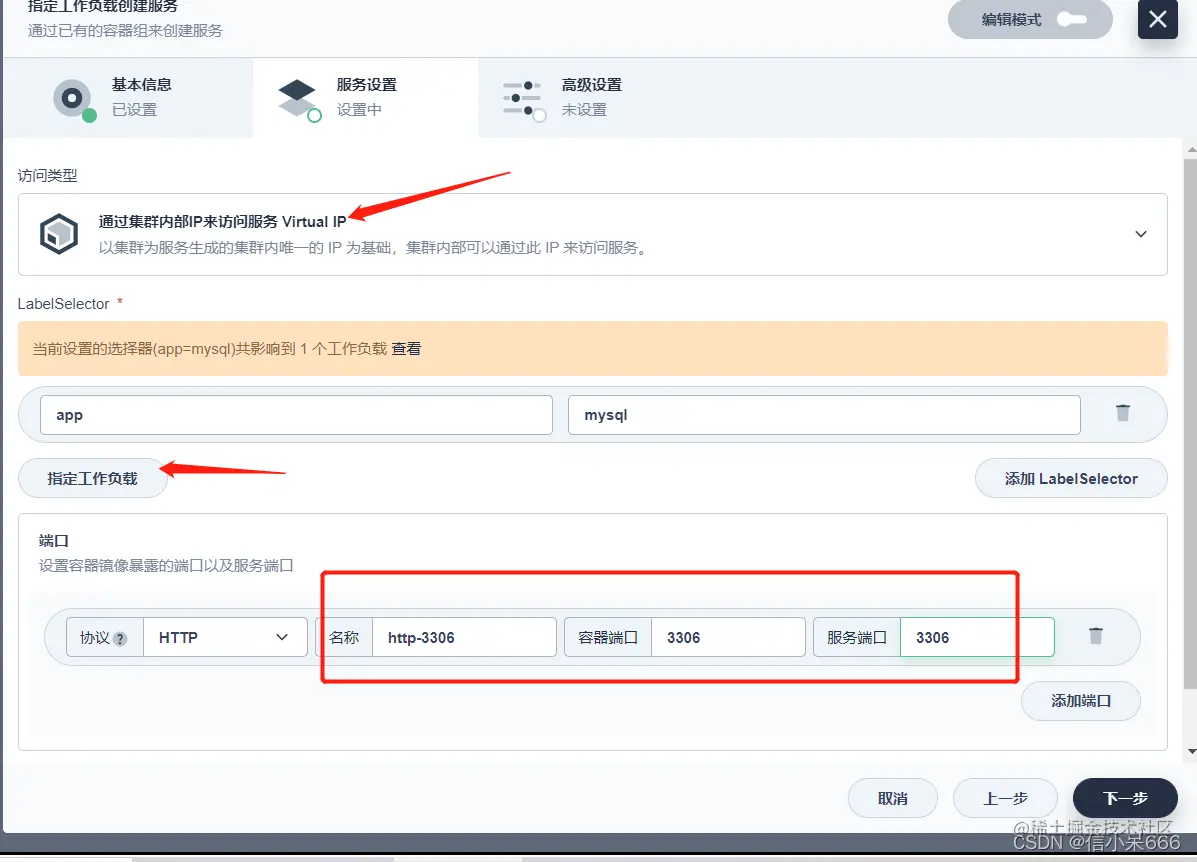Viewport: 1197px width, 862px height.
Task: Click the 取消 button
Action: pos(892,799)
